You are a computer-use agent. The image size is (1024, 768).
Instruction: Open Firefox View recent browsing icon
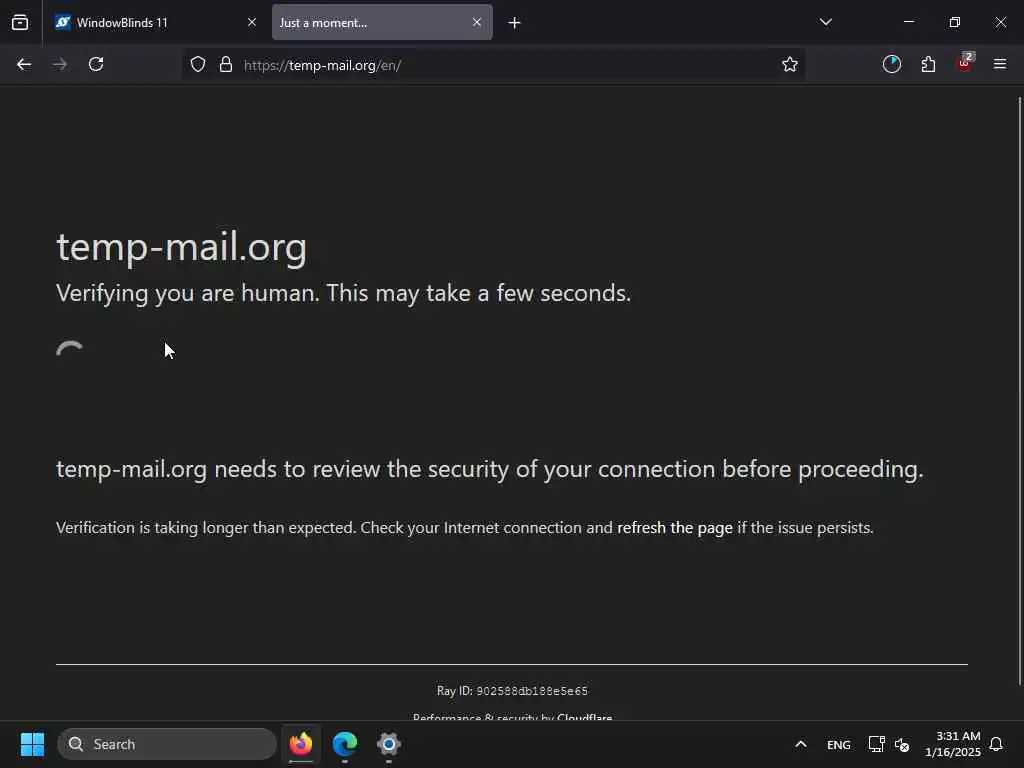[x=20, y=23]
